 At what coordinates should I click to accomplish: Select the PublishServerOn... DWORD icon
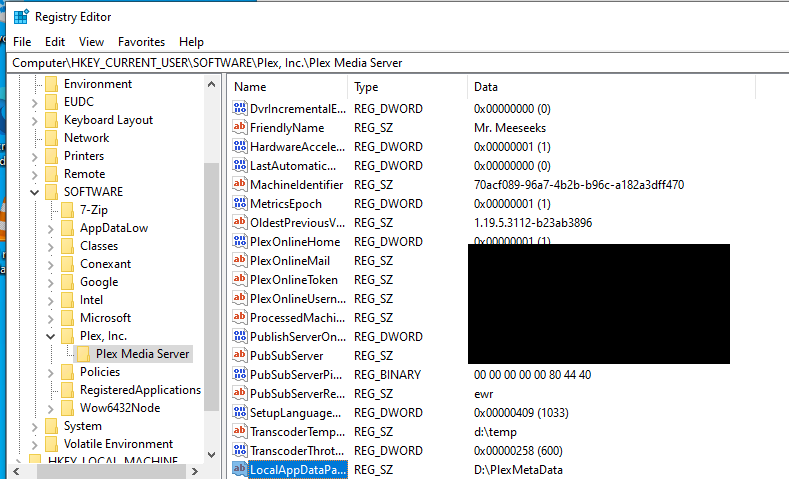[240, 336]
